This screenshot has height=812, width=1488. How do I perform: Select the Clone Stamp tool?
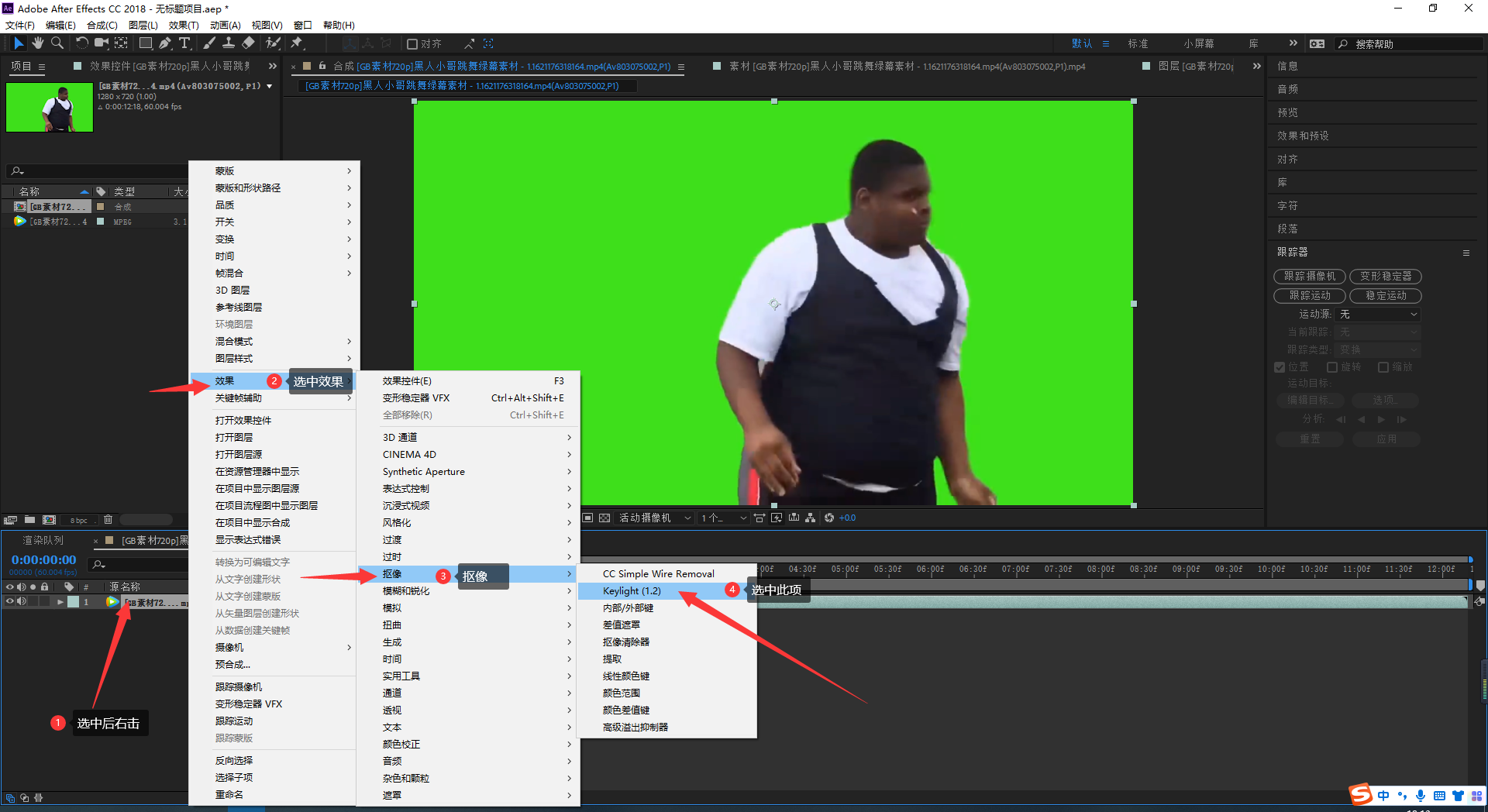[x=229, y=43]
